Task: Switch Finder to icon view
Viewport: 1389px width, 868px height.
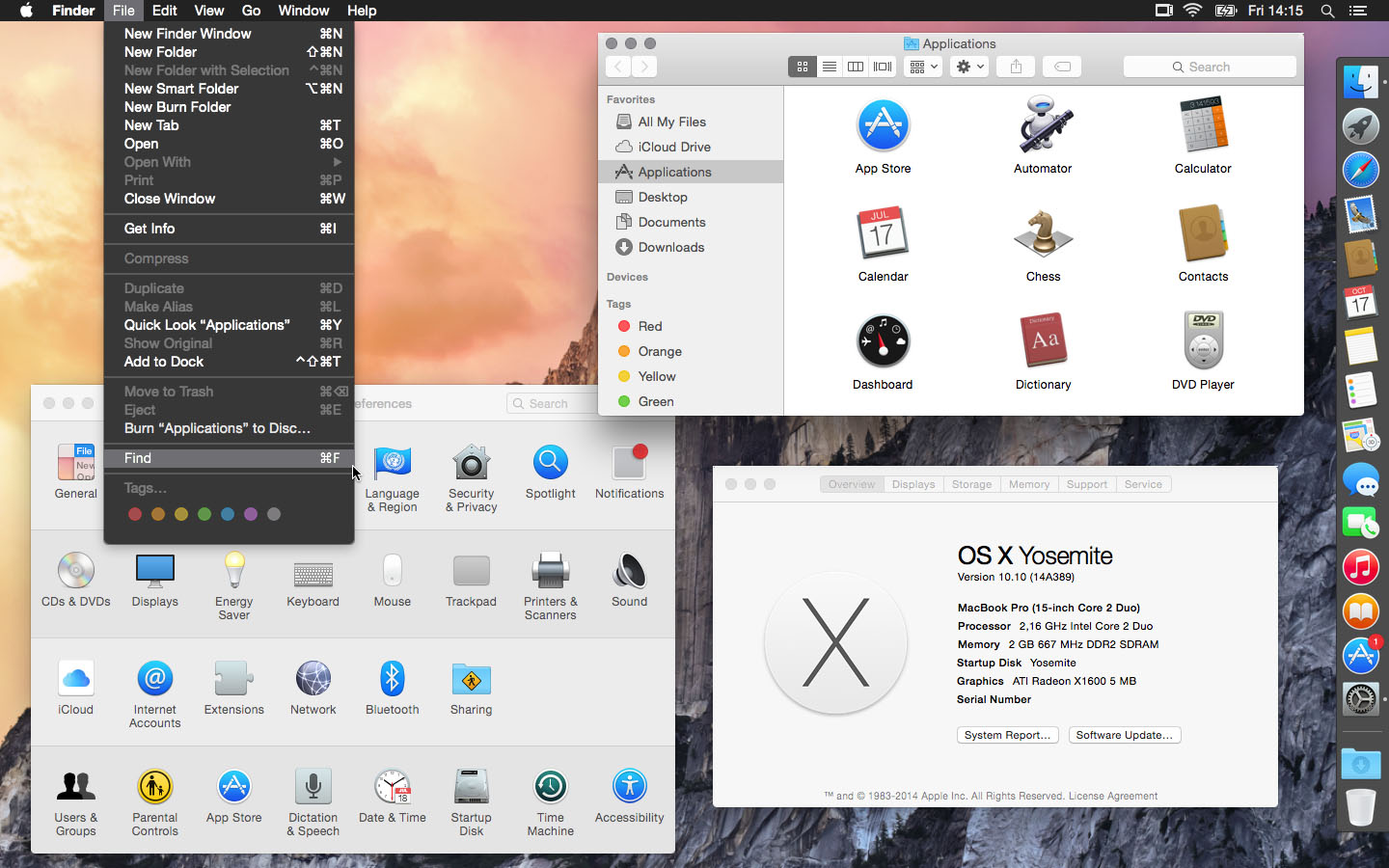Action: click(x=802, y=67)
